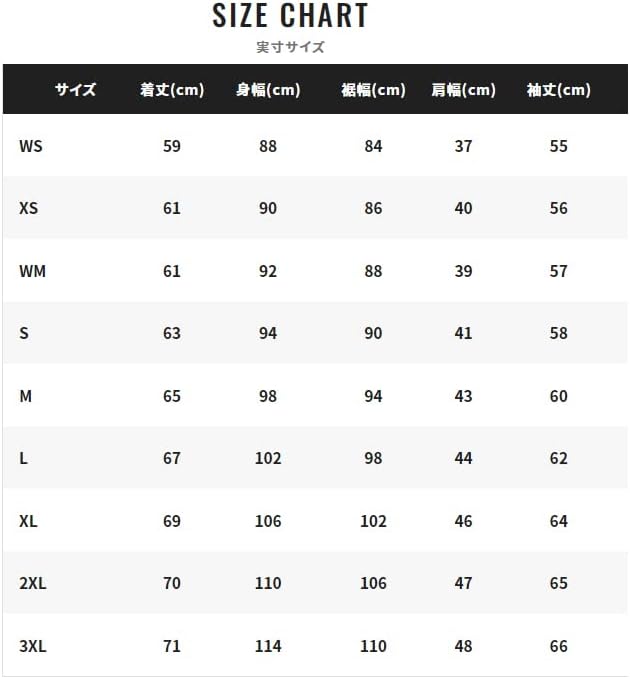Image resolution: width=630 pixels, height=679 pixels.
Task: Select the 袖丈 value 58 in S row
Action: click(558, 333)
